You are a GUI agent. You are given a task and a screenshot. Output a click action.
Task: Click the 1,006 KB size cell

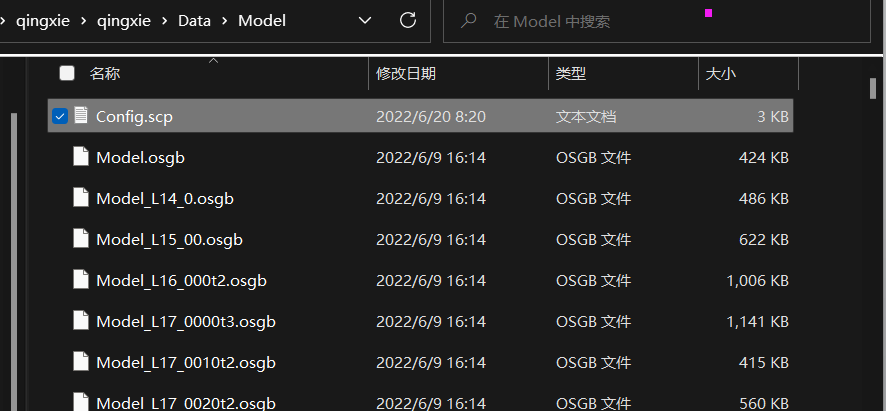(x=757, y=280)
